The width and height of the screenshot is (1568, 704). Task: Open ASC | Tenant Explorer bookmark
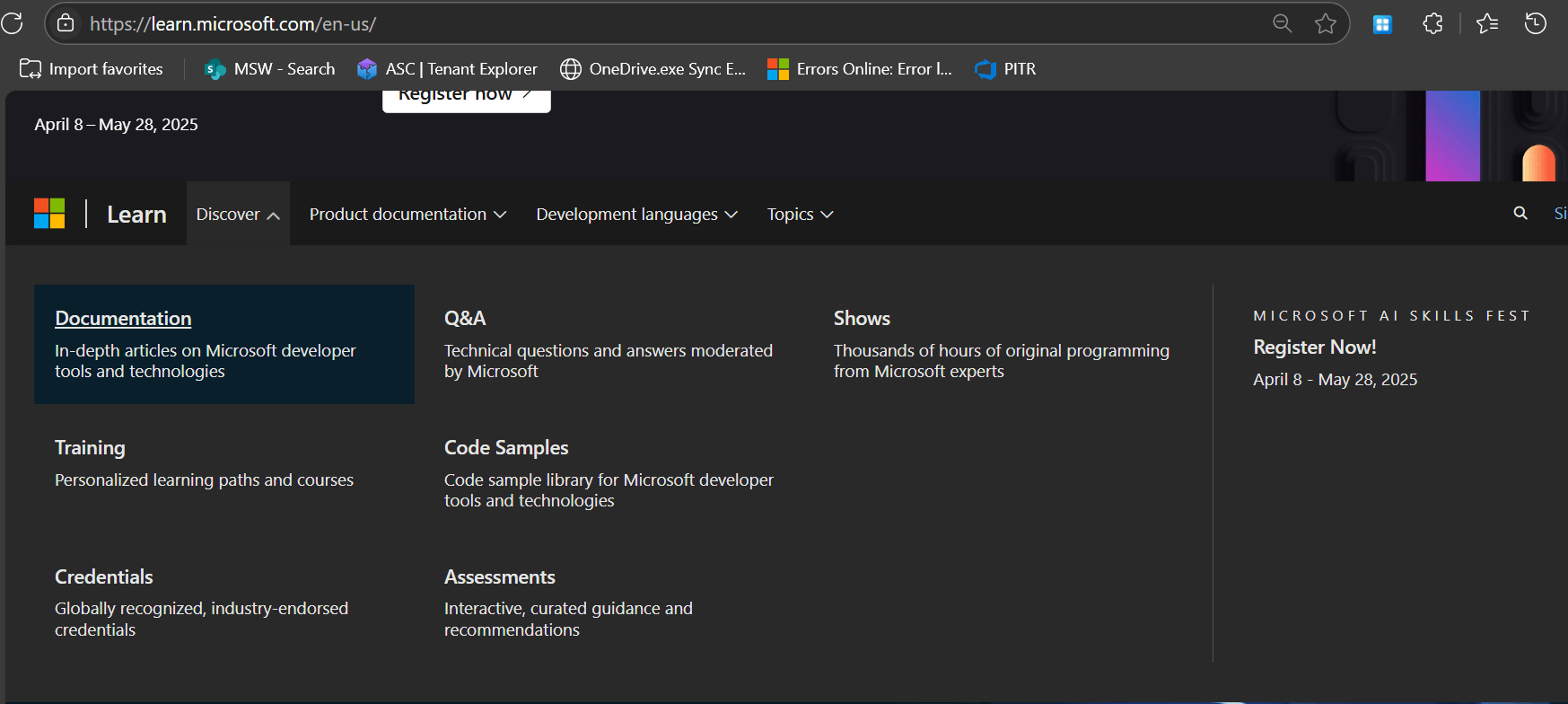click(x=447, y=69)
